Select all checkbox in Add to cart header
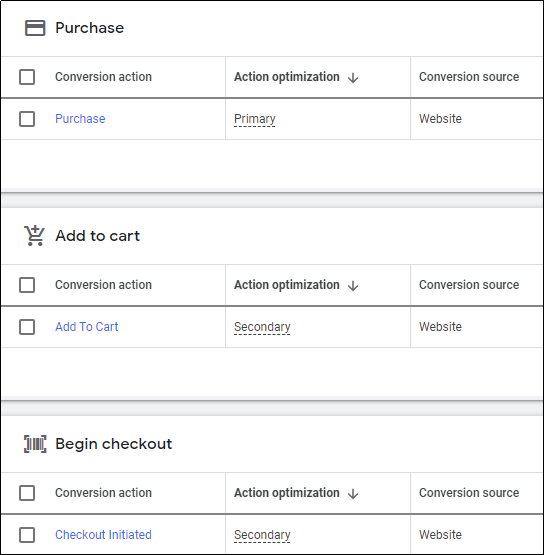Screen dimensions: 544x555 tap(27, 285)
